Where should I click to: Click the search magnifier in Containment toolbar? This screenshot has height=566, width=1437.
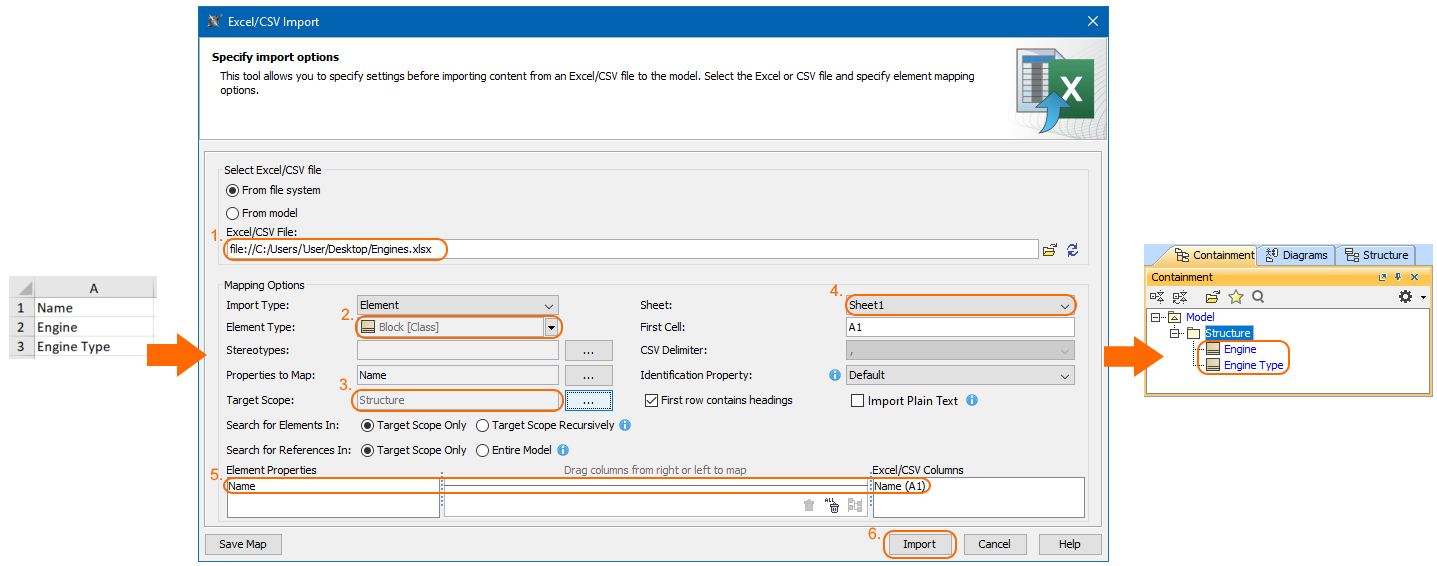(x=1258, y=297)
